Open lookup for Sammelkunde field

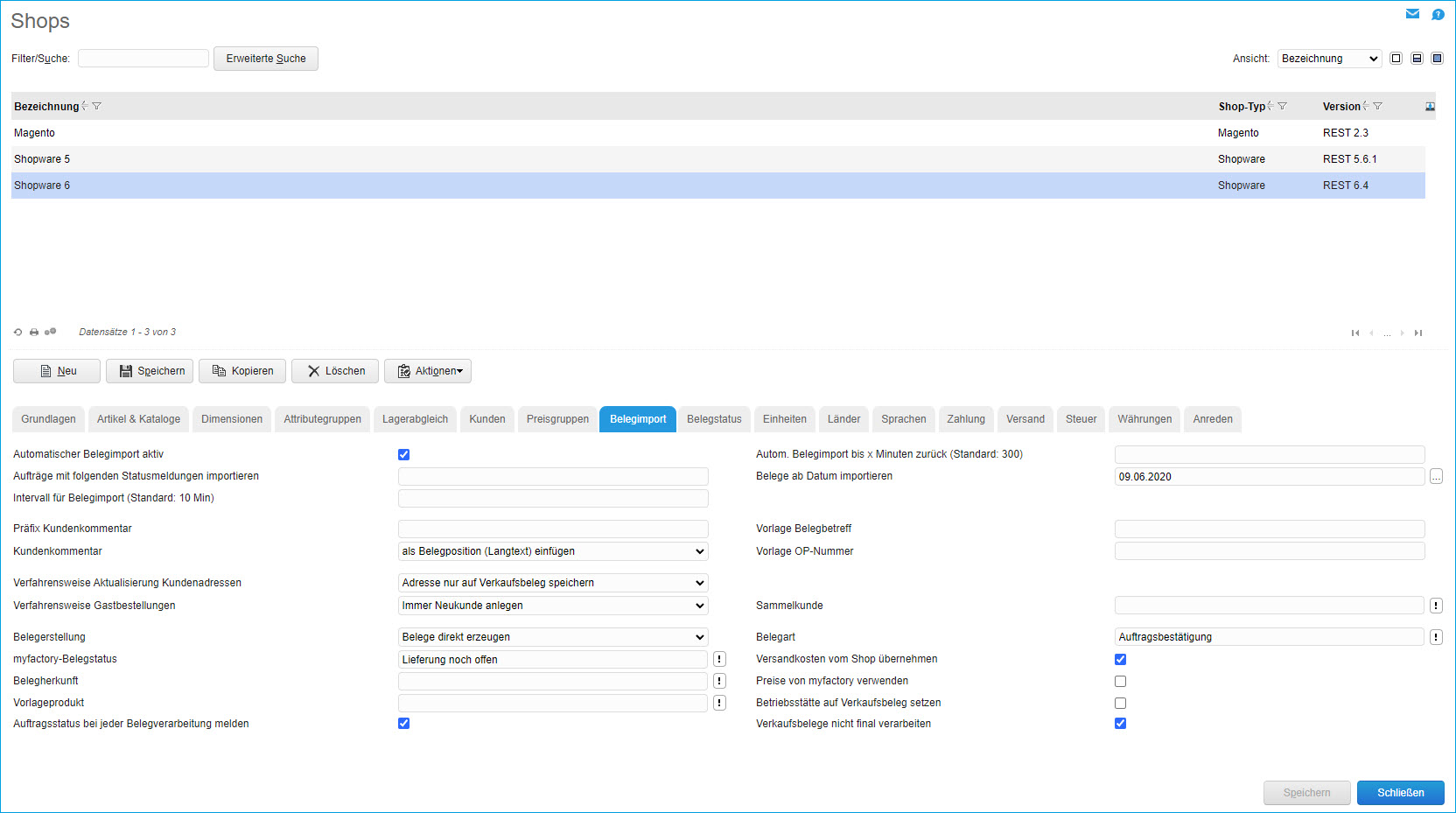[x=1436, y=606]
